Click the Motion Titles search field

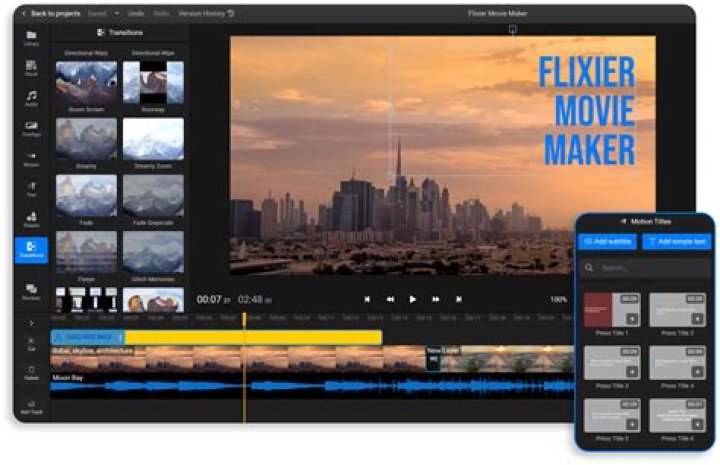(645, 268)
